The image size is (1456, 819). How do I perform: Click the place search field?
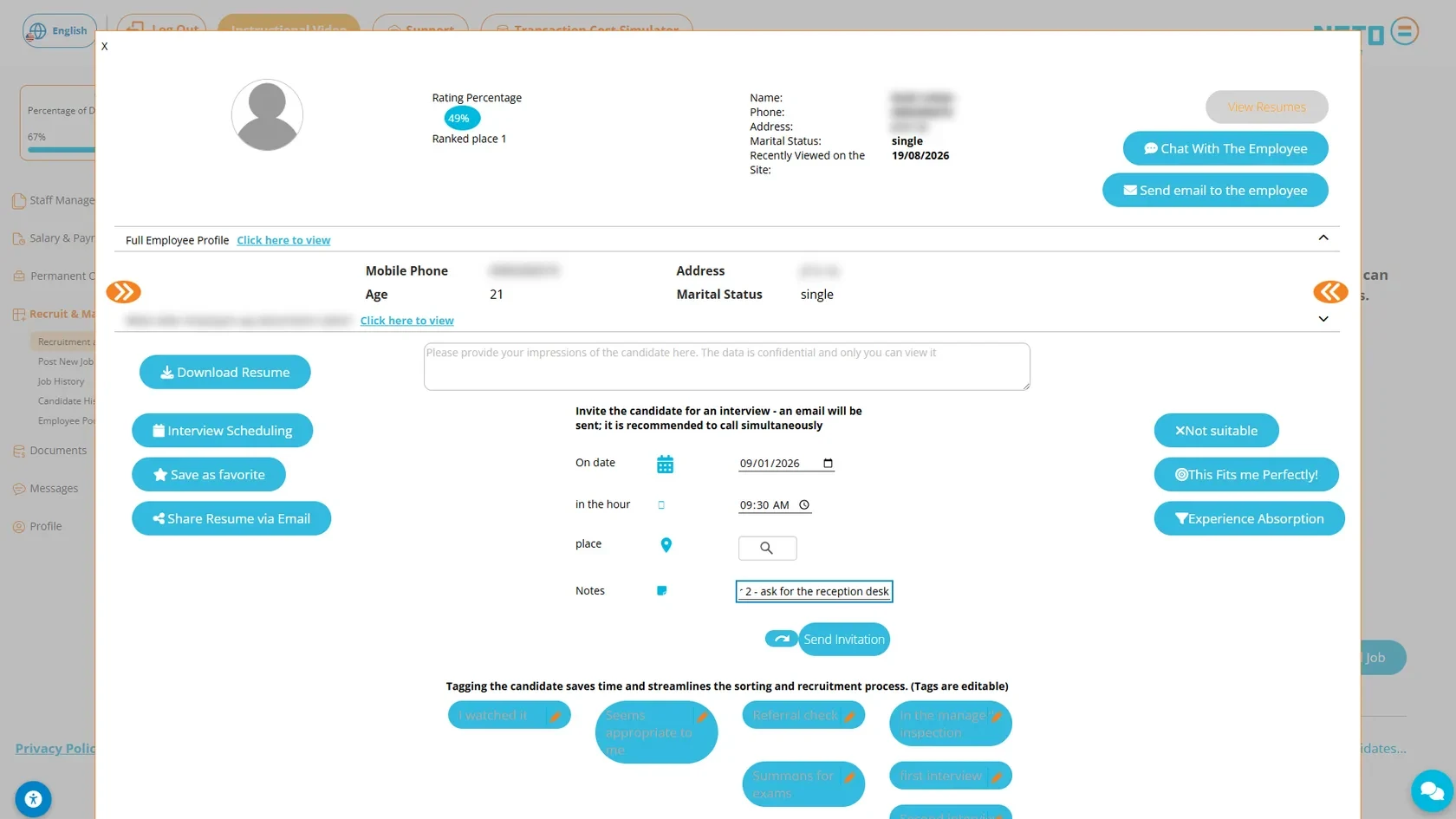coord(767,548)
